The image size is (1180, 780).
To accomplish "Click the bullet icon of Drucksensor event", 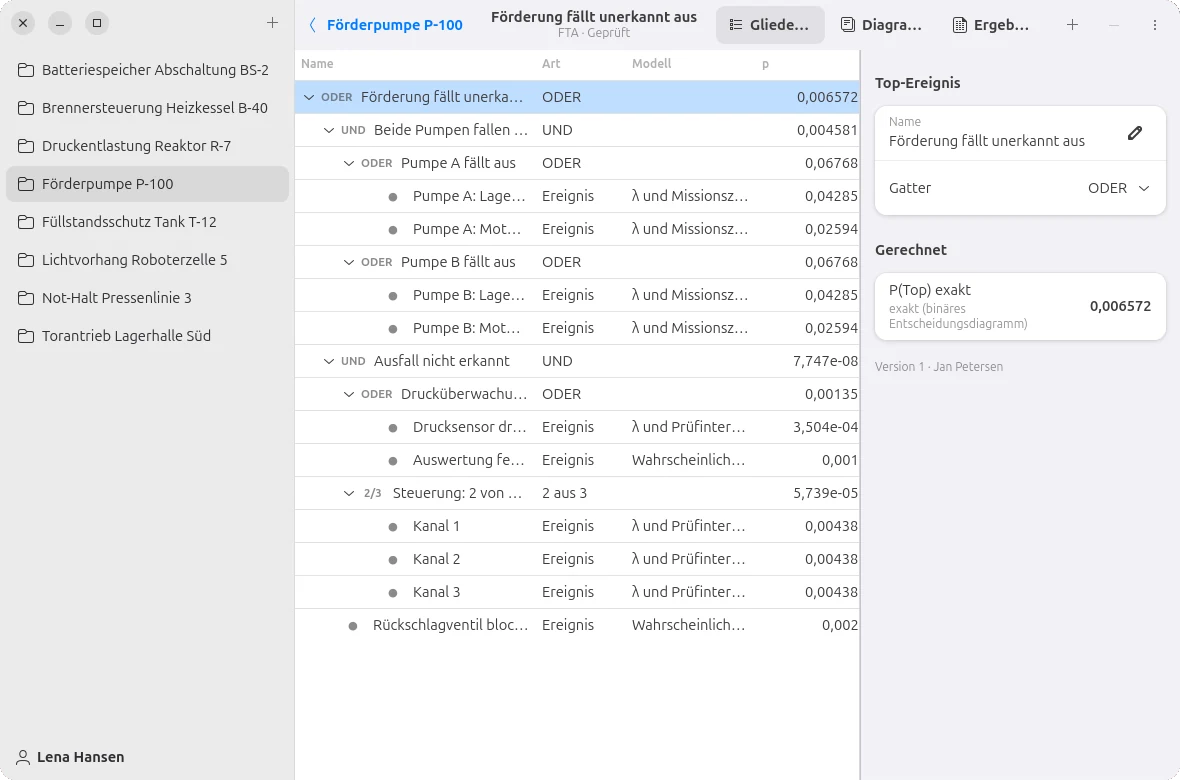I will 393,428.
